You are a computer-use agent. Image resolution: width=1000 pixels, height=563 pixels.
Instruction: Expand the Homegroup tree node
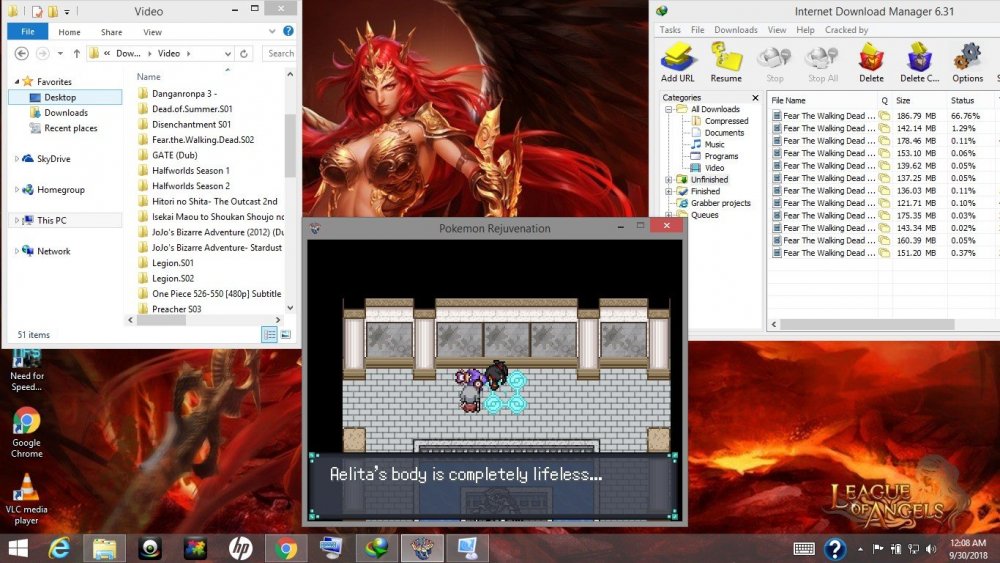pos(17,189)
